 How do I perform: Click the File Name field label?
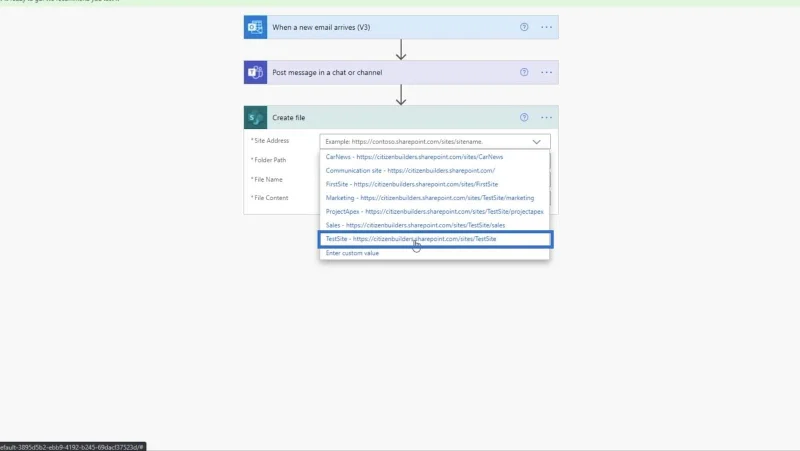[267, 180]
